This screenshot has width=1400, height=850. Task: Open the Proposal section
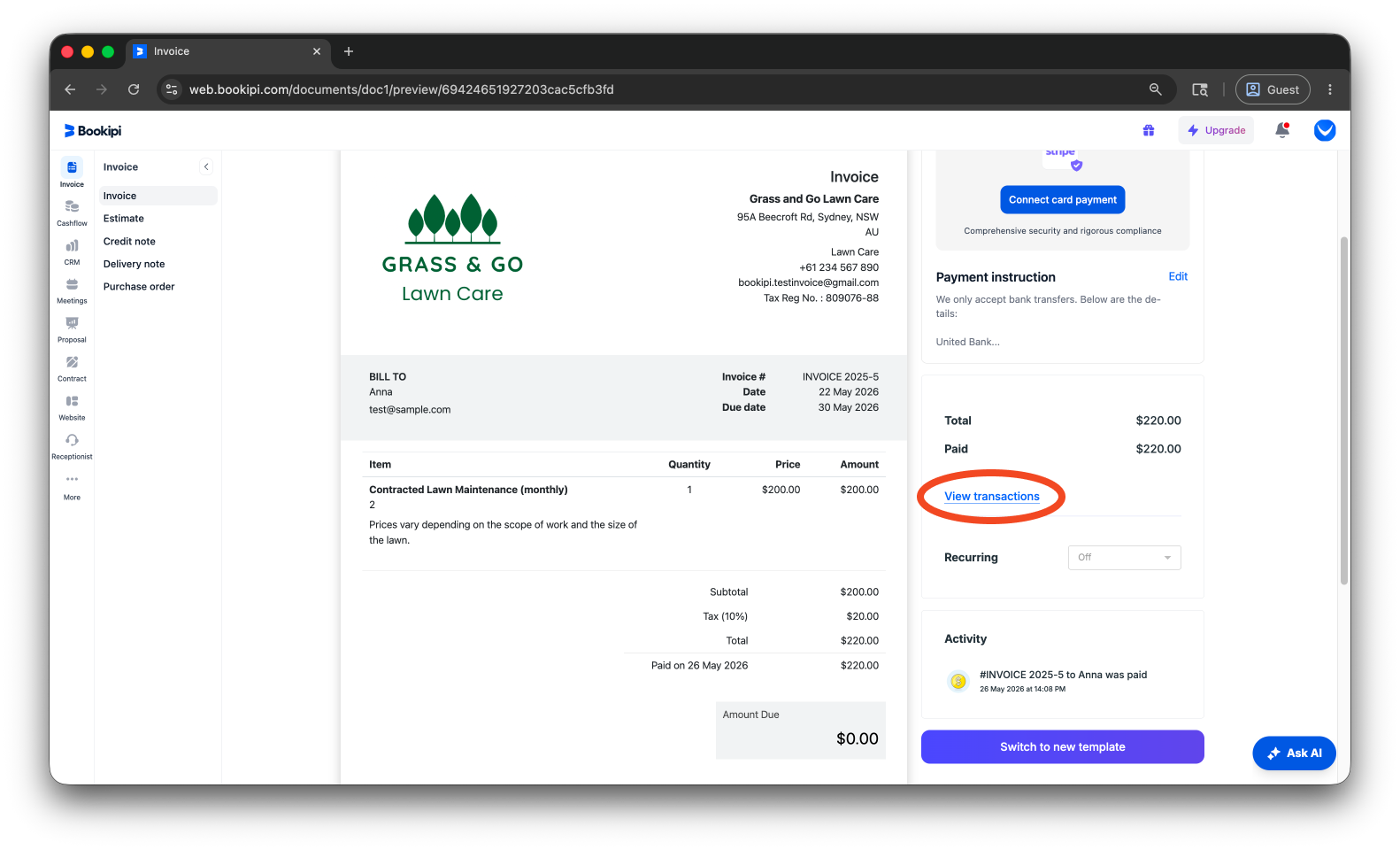(x=72, y=329)
